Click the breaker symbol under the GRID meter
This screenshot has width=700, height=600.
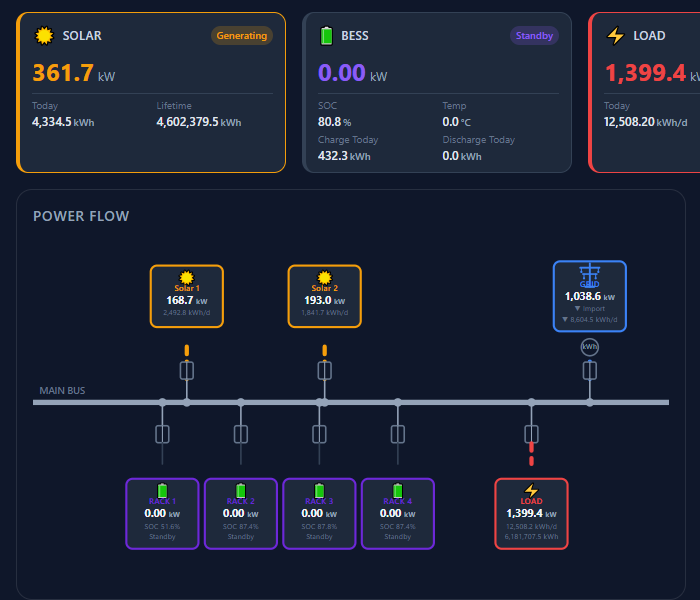pyautogui.click(x=590, y=371)
